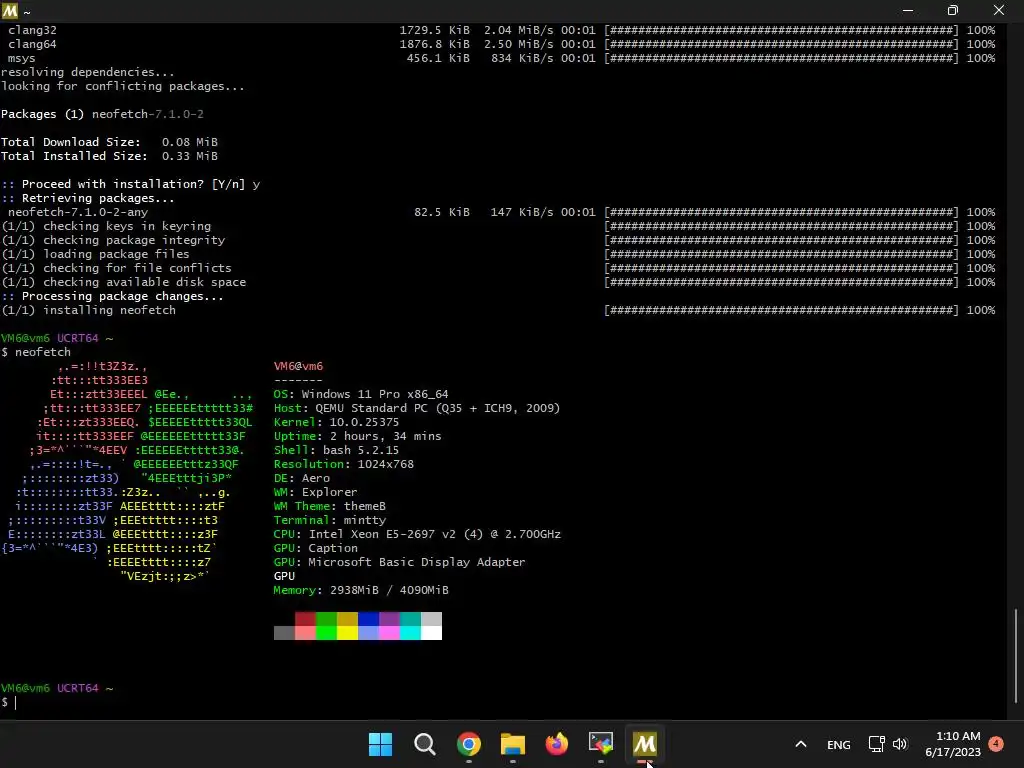The width and height of the screenshot is (1024, 768).
Task: Minimize the mintty terminal window
Action: [908, 10]
